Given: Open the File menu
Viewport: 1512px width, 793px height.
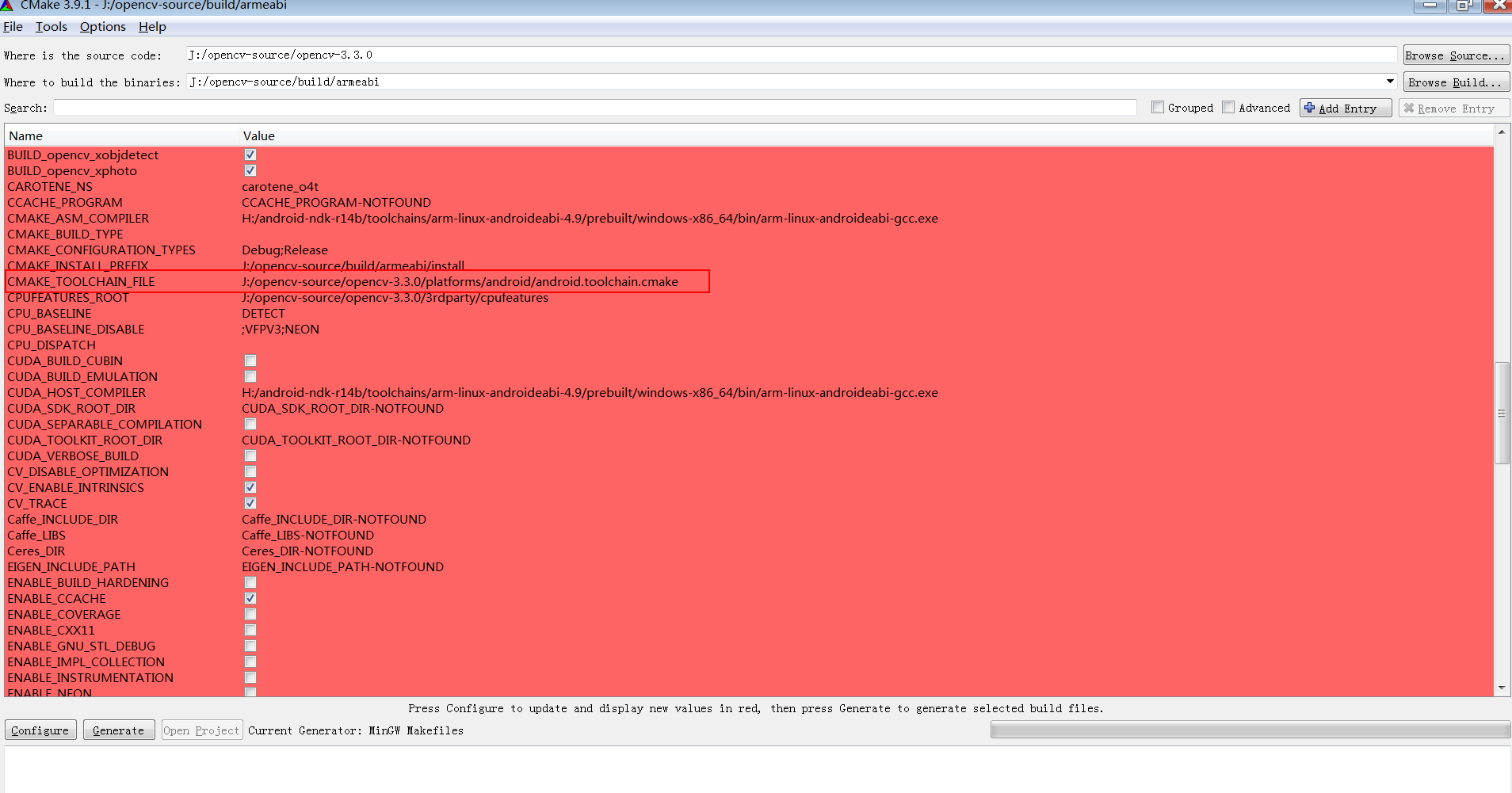Looking at the screenshot, I should click(x=13, y=26).
